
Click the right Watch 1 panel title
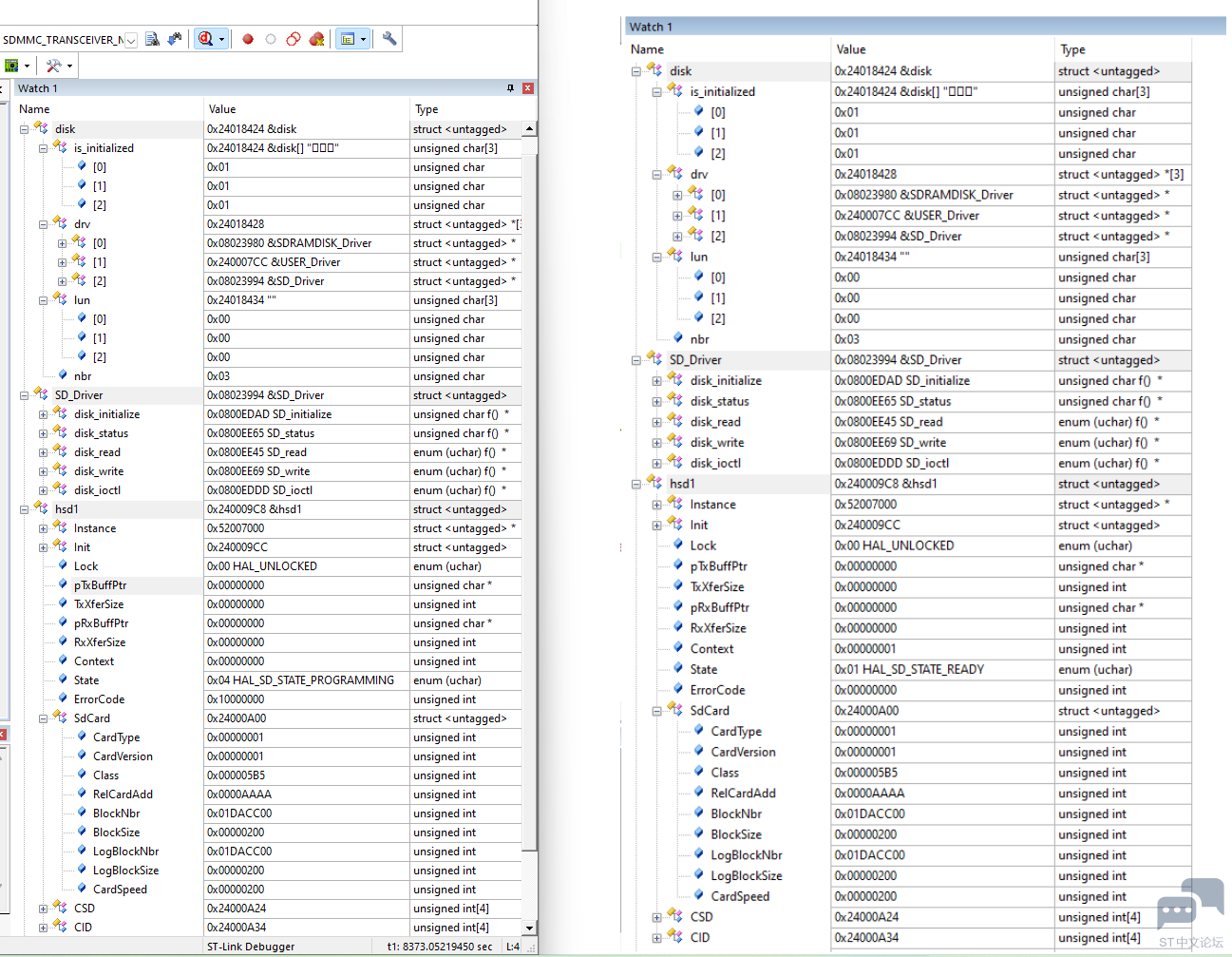[651, 27]
